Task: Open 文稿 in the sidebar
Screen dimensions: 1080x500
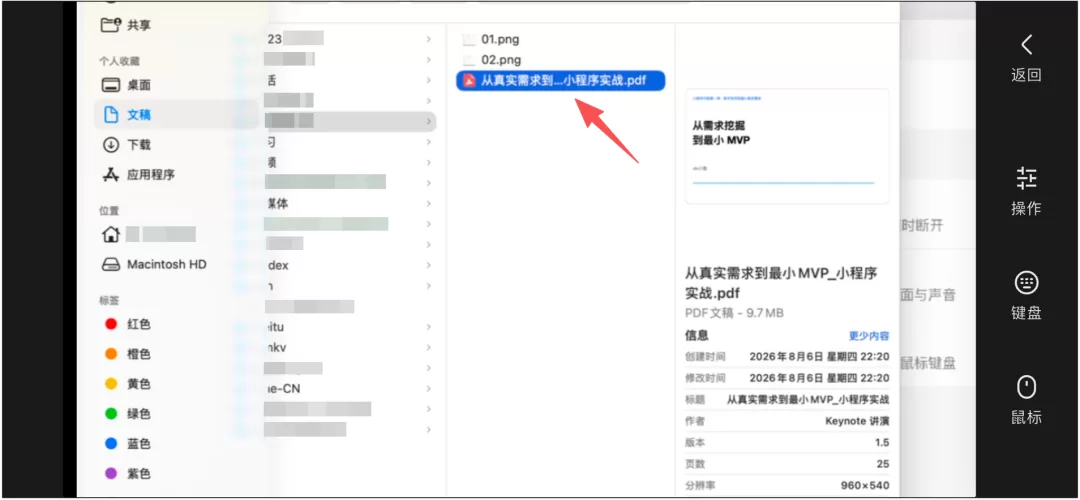Action: click(x=139, y=115)
